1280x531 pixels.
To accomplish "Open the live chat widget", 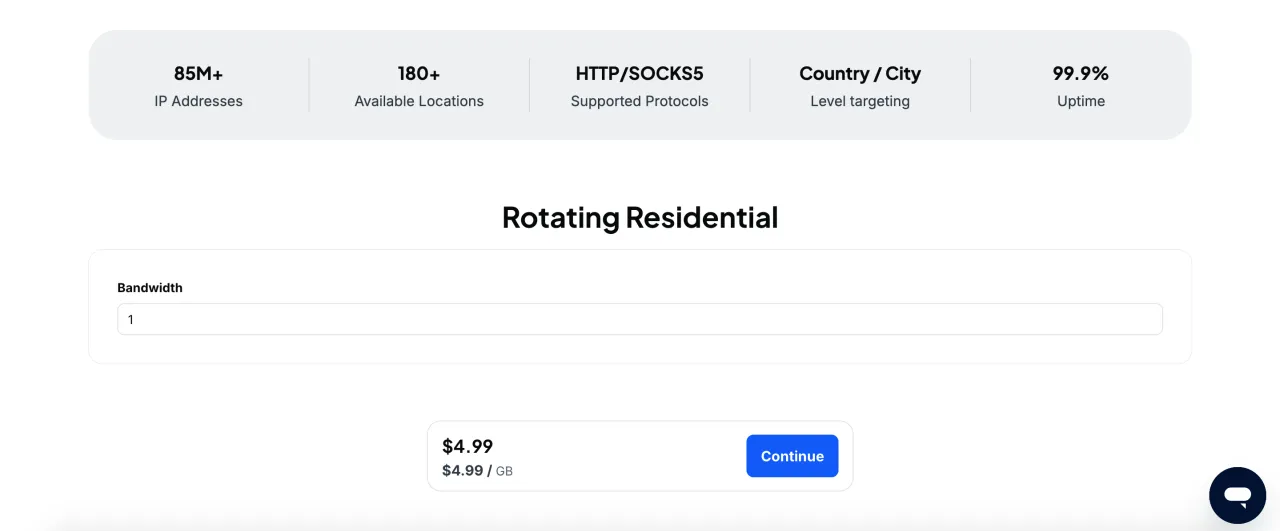I will click(x=1237, y=495).
